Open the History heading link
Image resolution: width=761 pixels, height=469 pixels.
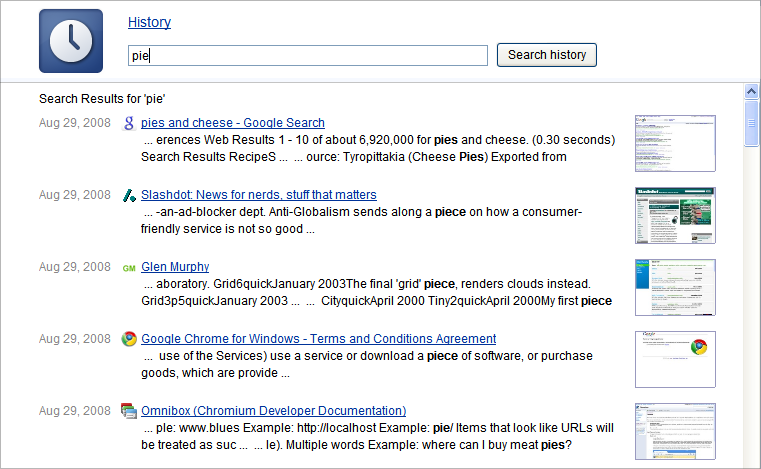click(149, 22)
